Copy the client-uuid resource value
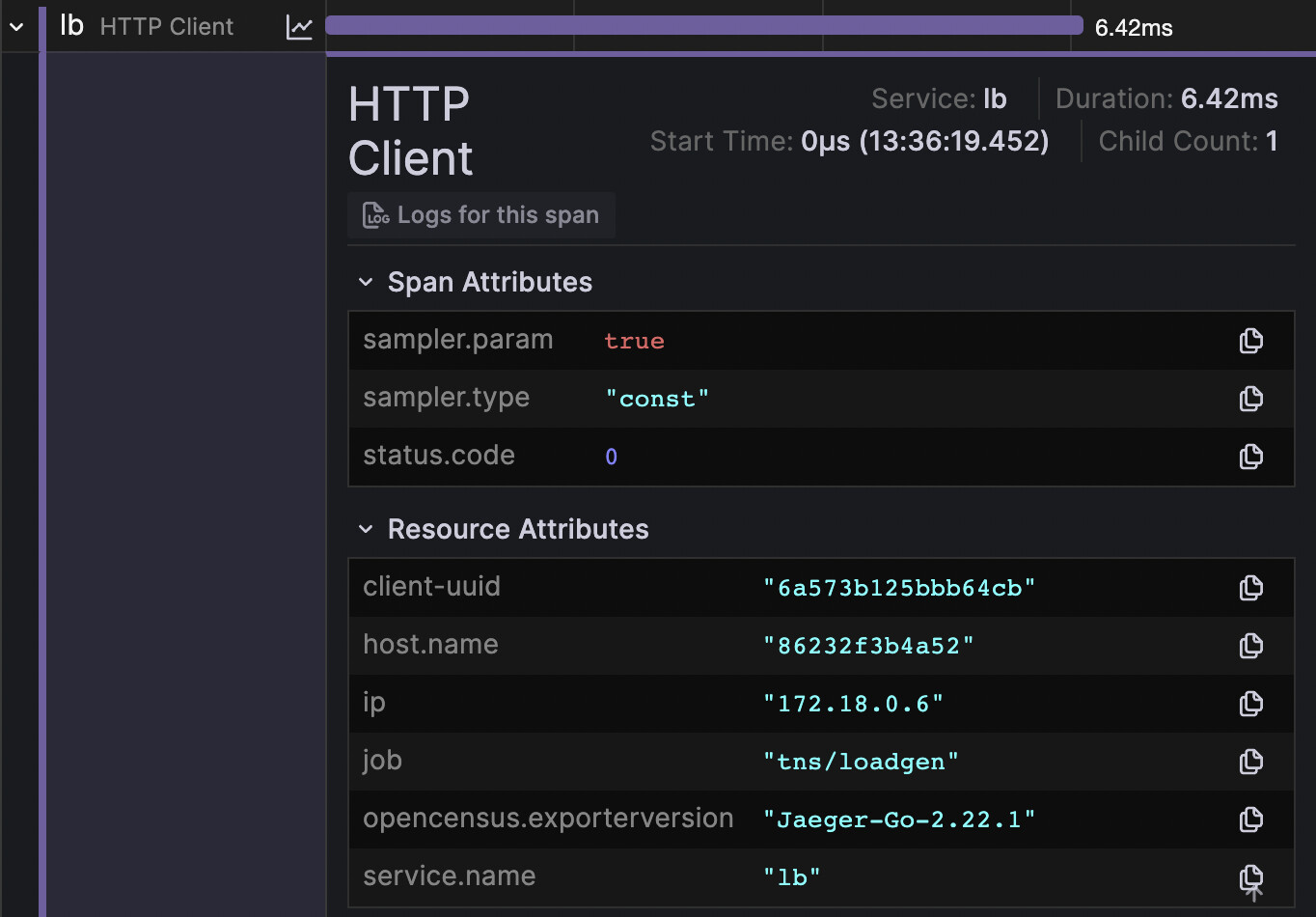 pyautogui.click(x=1250, y=588)
